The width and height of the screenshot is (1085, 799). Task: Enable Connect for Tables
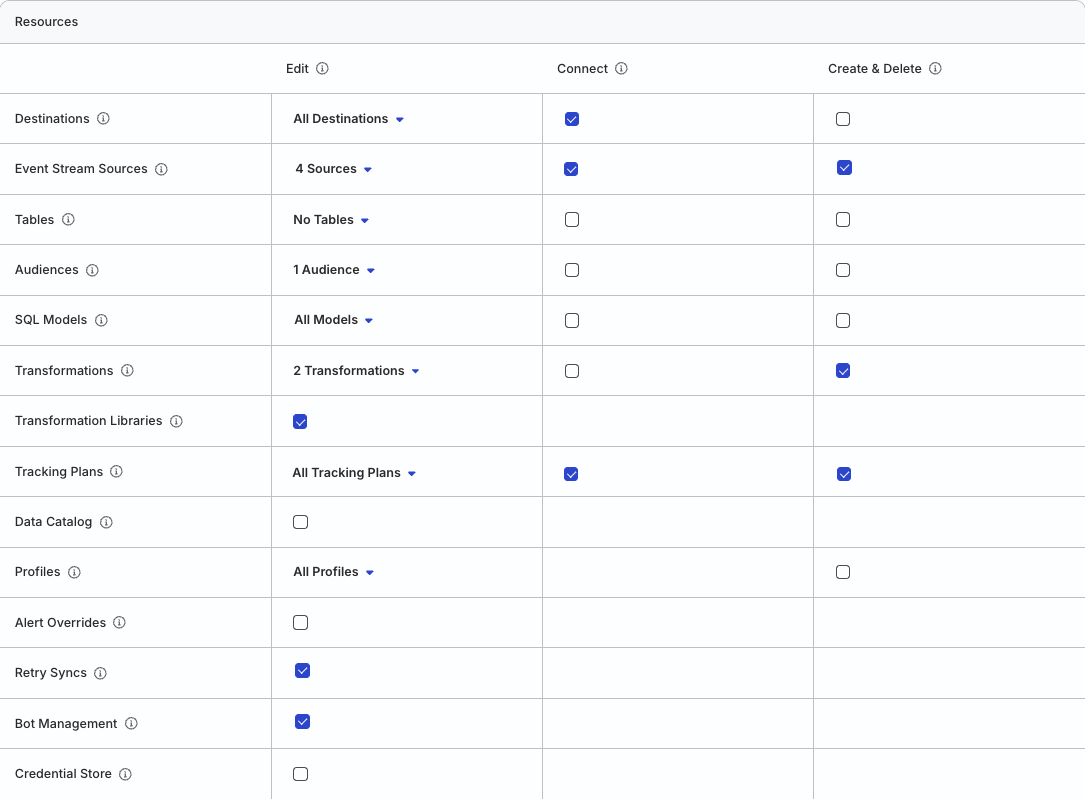click(572, 219)
